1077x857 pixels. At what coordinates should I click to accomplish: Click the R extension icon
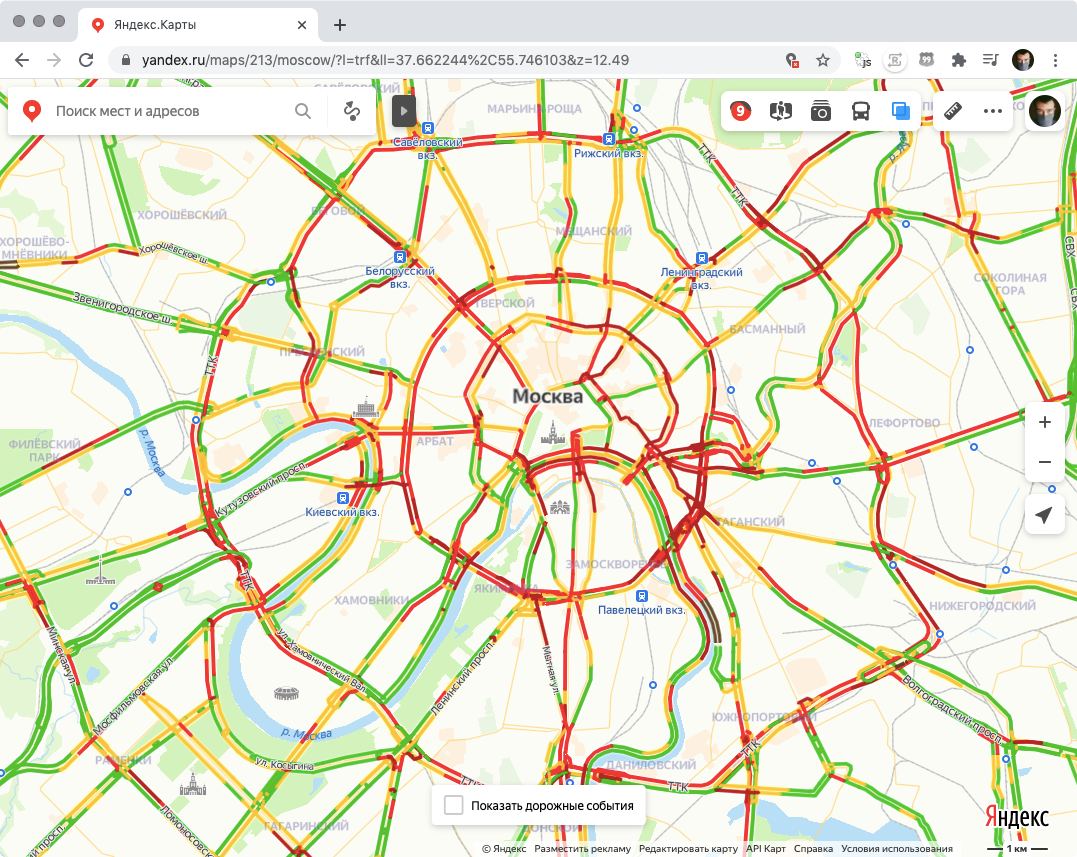894,60
